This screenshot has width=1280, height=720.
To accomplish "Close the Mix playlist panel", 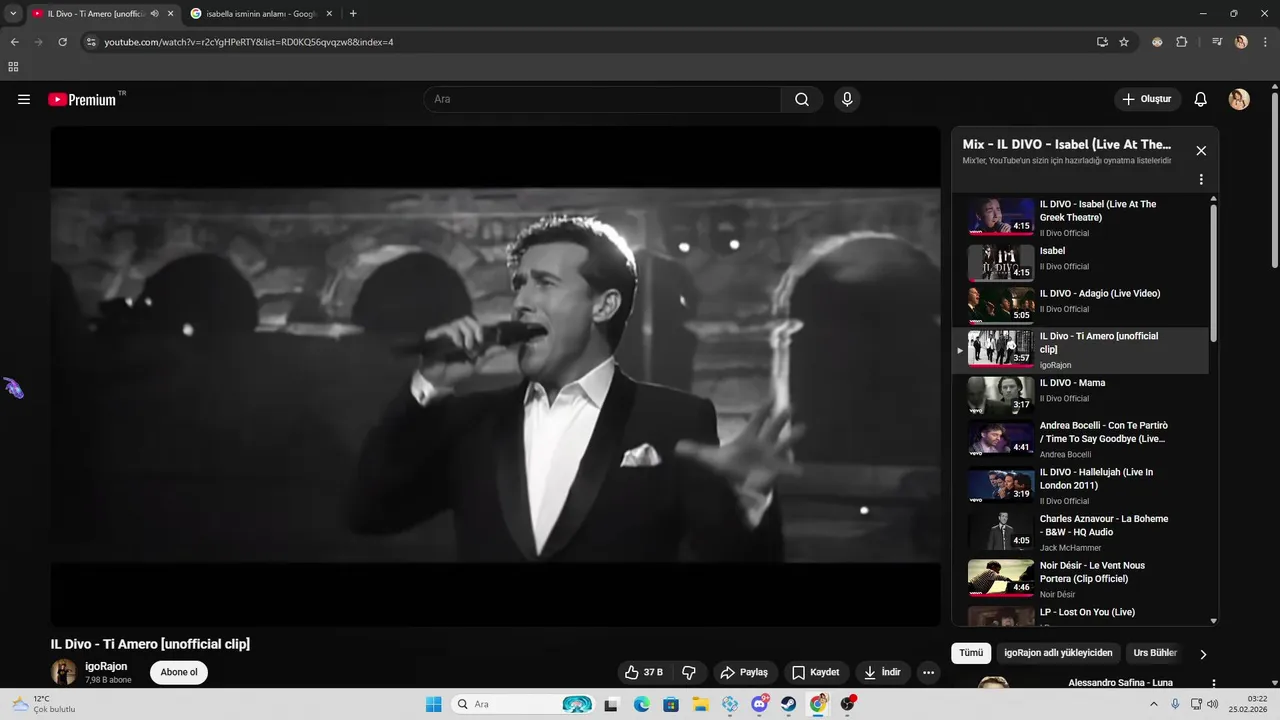I will click(x=1201, y=151).
